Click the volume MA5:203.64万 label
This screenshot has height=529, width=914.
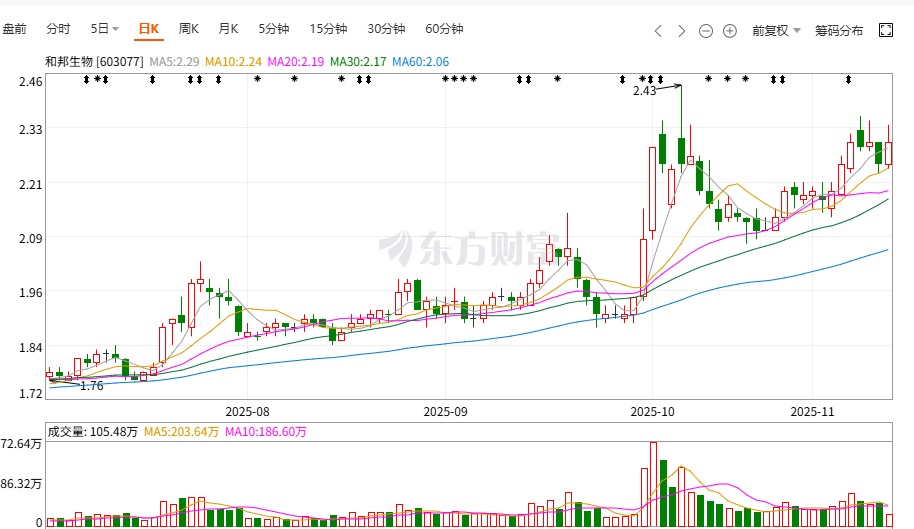pyautogui.click(x=181, y=432)
